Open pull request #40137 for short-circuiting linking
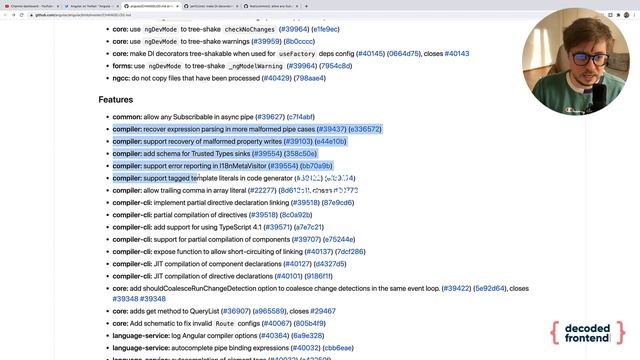 pos(319,251)
